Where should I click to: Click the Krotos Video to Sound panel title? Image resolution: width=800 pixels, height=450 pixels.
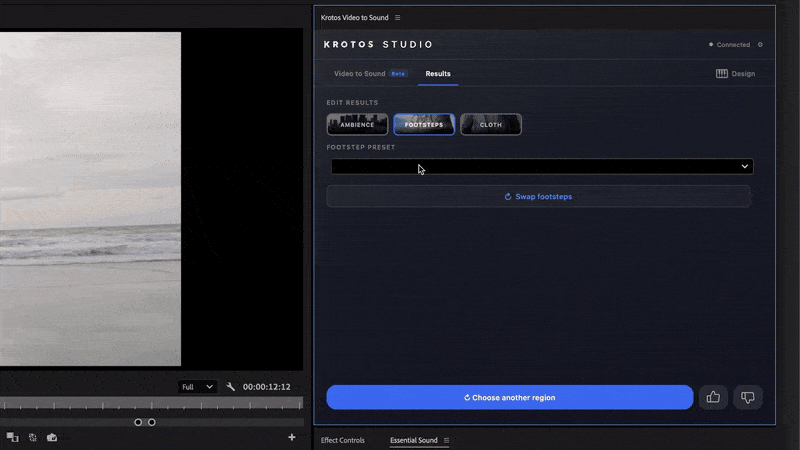click(355, 17)
